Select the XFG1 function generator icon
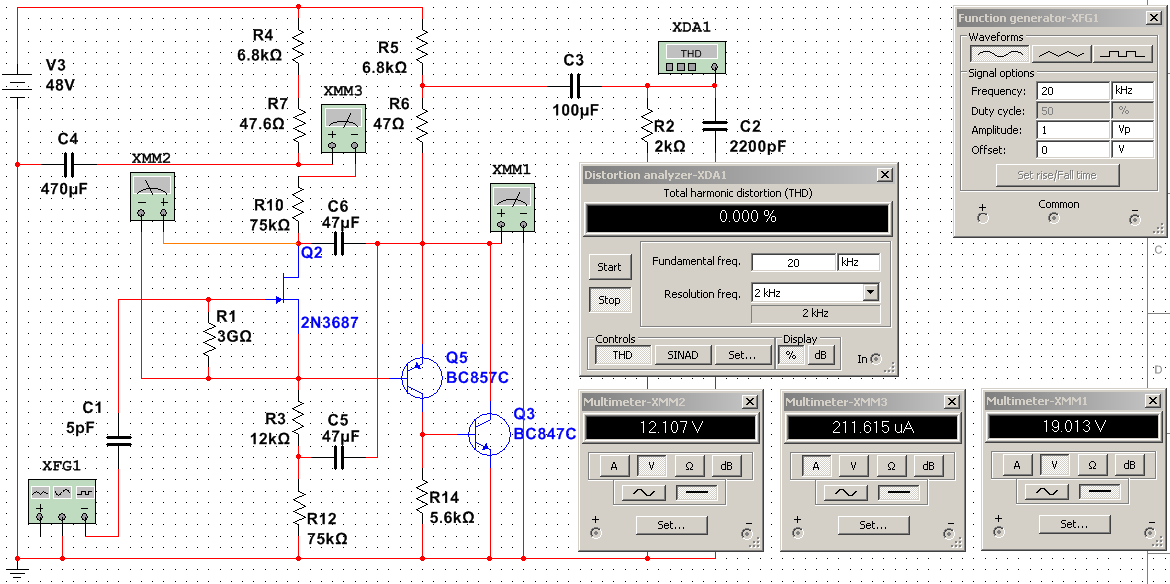 63,500
